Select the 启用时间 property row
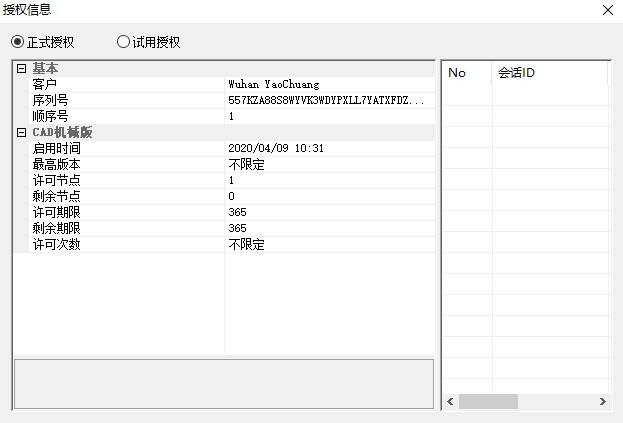 pyautogui.click(x=56, y=148)
